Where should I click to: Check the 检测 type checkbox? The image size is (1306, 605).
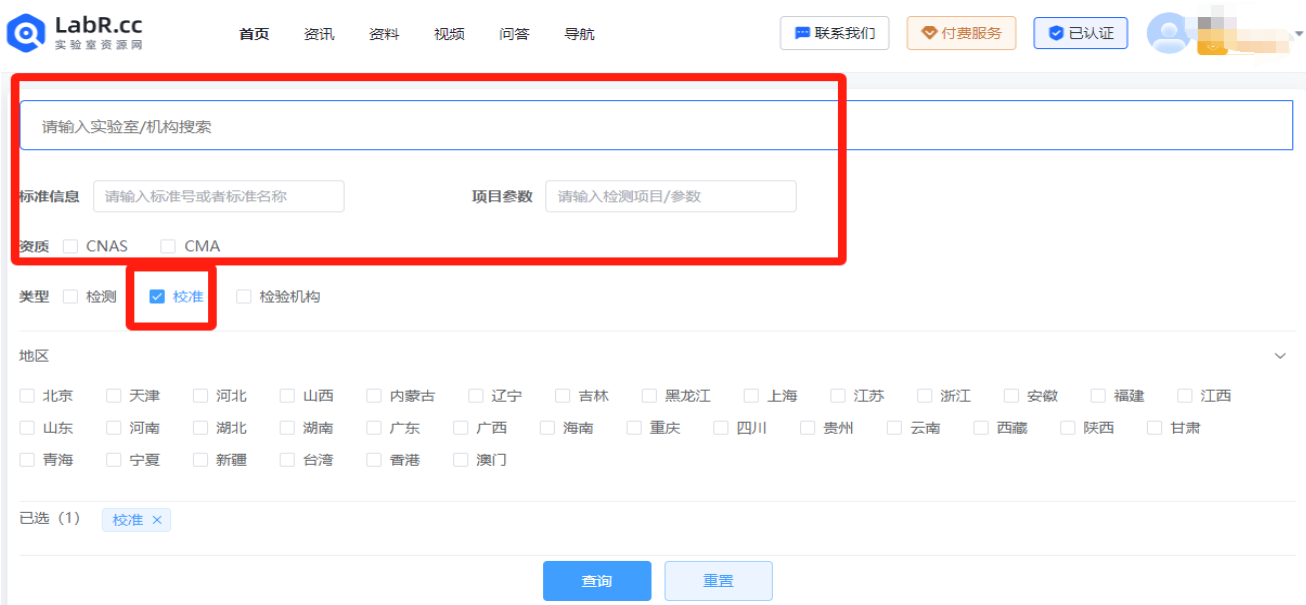point(71,297)
